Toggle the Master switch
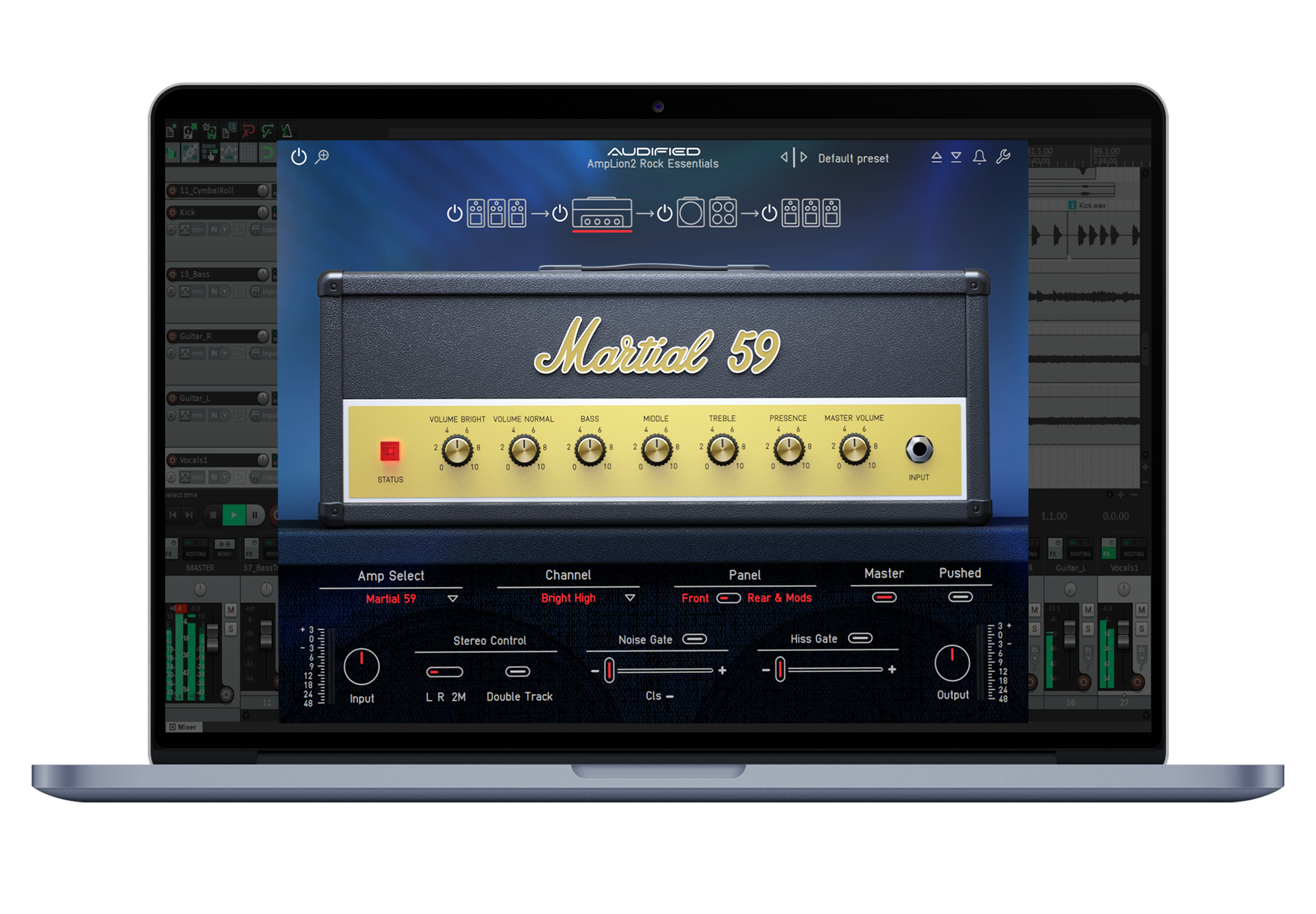 (884, 597)
